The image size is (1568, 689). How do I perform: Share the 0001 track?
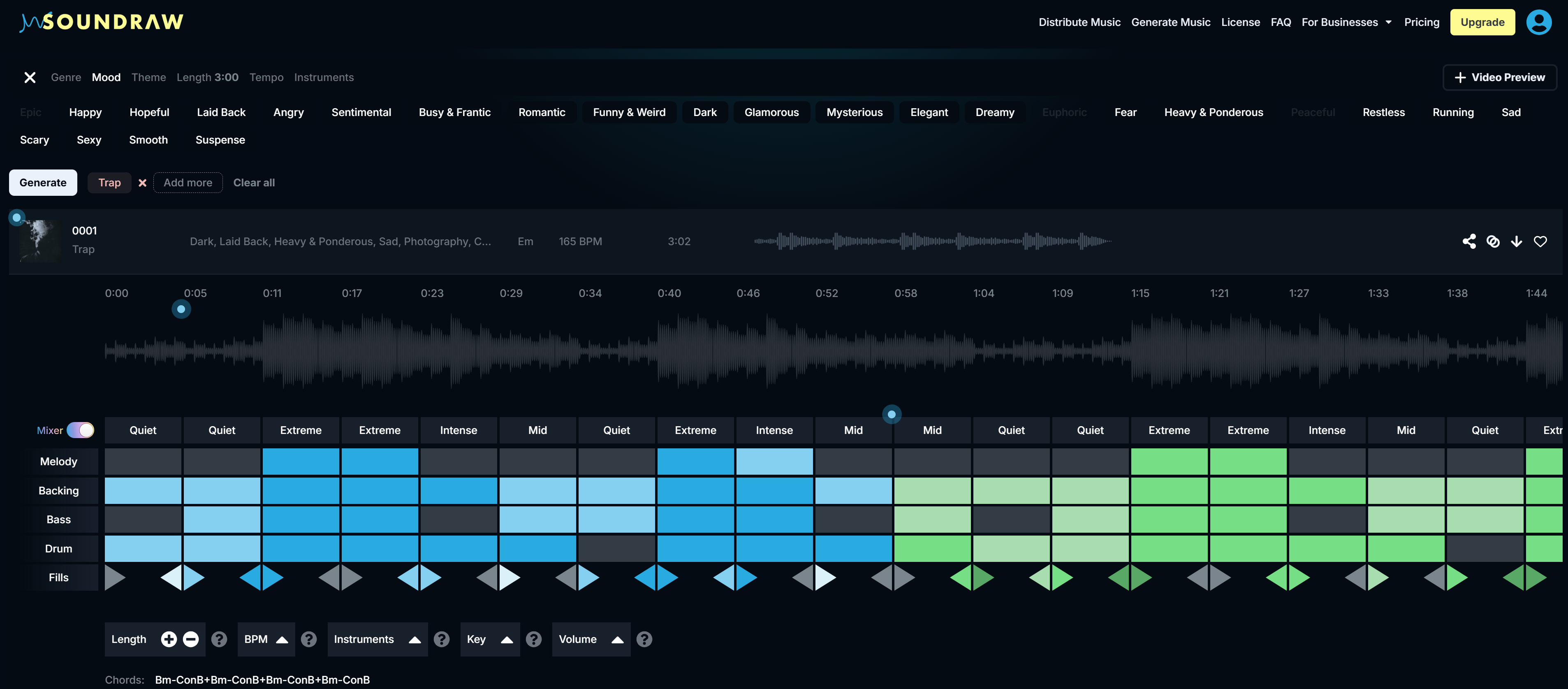tap(1469, 241)
